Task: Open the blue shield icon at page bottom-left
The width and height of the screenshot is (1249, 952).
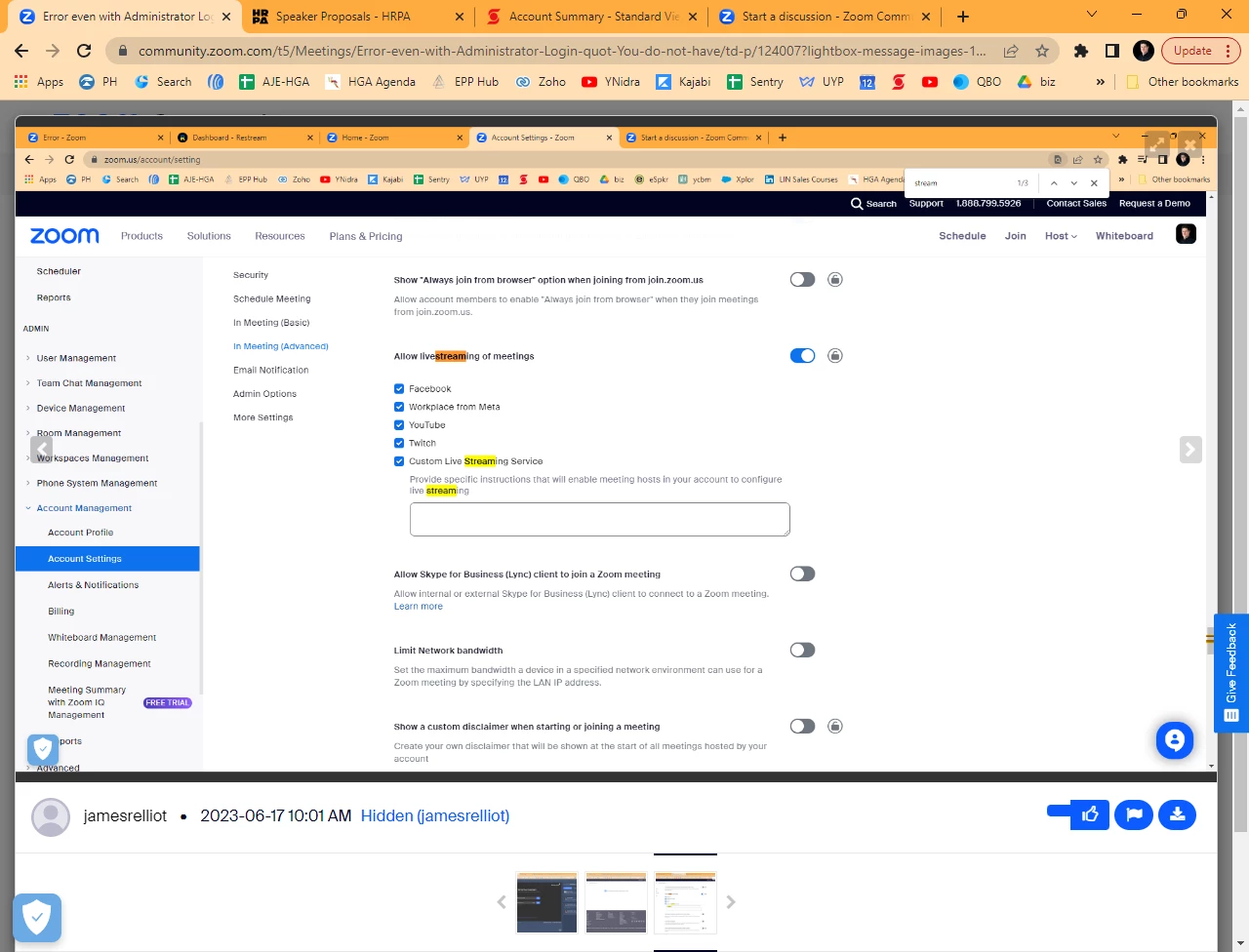Action: coord(37,917)
